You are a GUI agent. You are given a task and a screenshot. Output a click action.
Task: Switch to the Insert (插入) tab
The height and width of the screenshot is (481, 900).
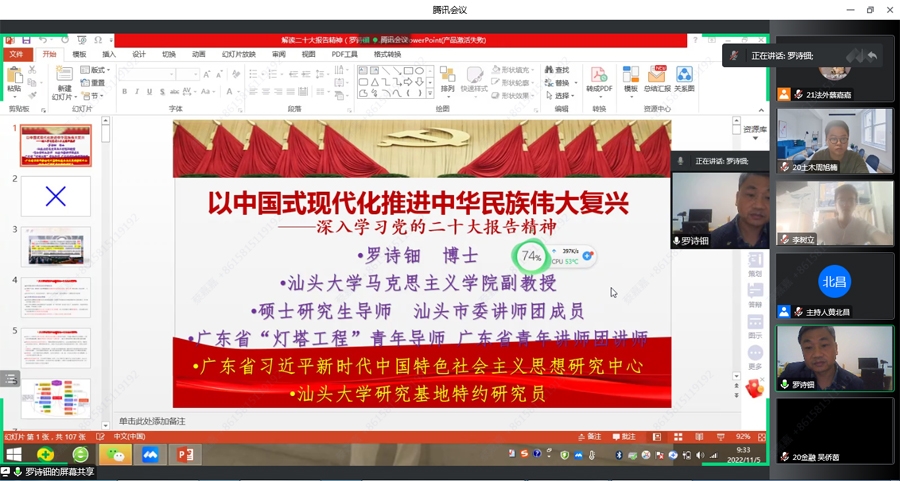coord(108,55)
